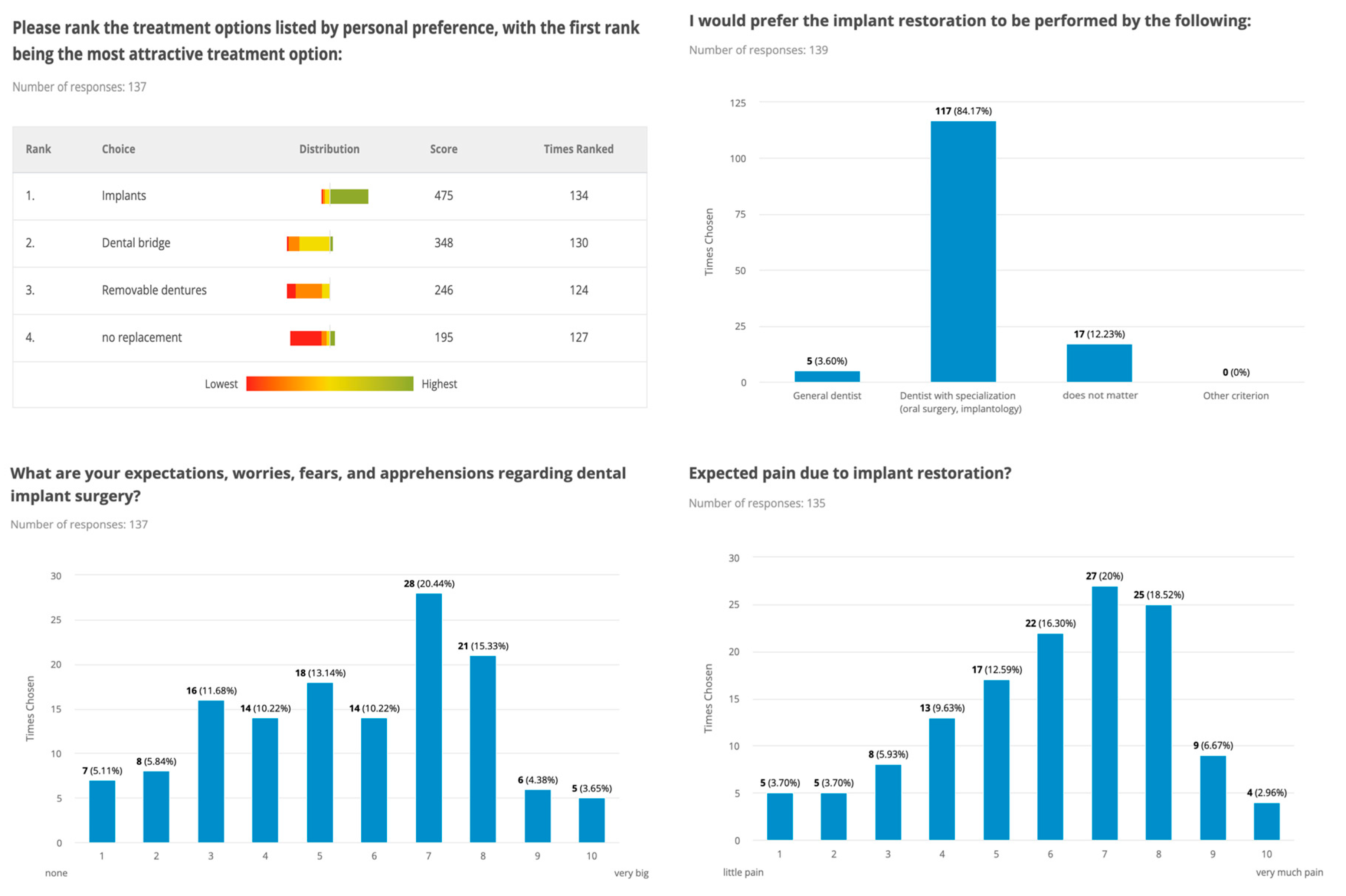1346x896 pixels.
Task: Click the tall Dentist with specialization bar
Action: [963, 252]
